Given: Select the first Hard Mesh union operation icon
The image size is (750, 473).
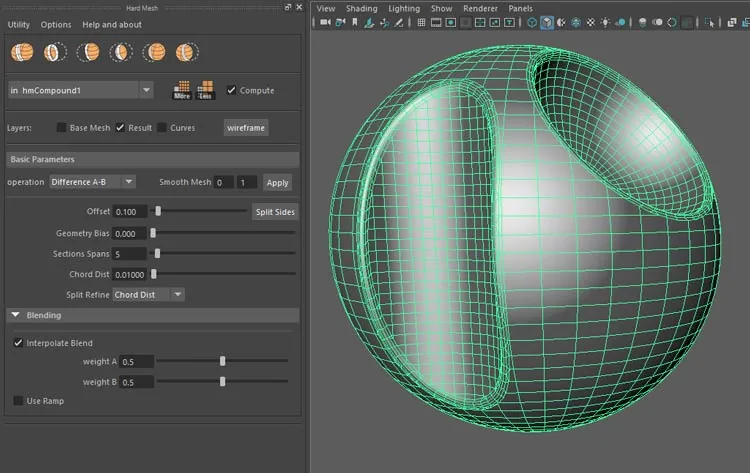Looking at the screenshot, I should click(22, 52).
